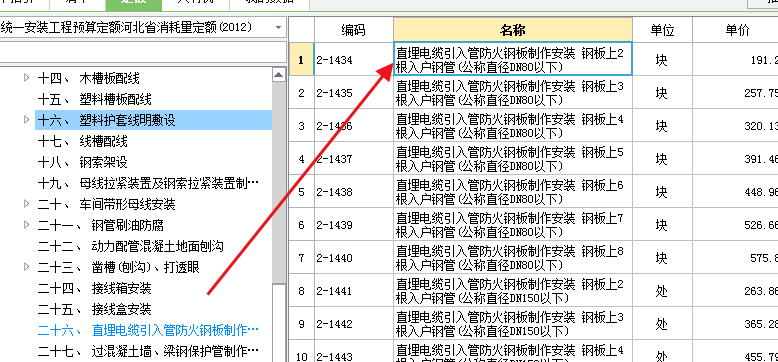Select 十九、母线拉紧装置及钢索拉紧装置制… item
The image size is (778, 362).
coord(148,183)
